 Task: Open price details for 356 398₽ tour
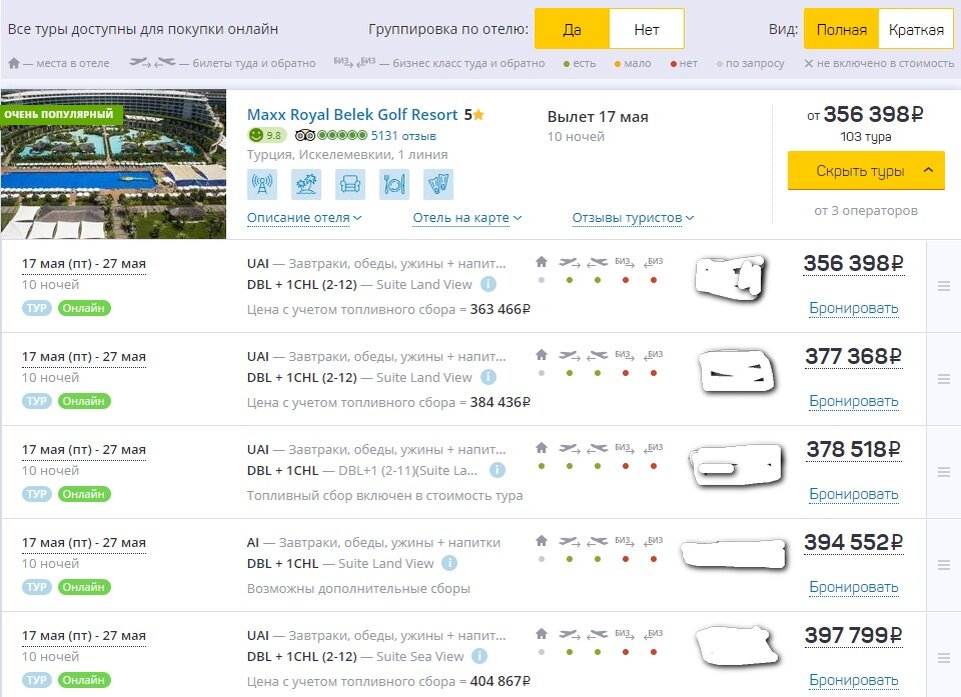(x=853, y=264)
